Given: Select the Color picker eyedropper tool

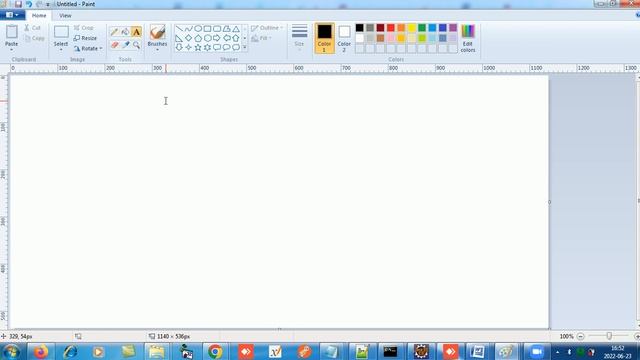Looking at the screenshot, I should click(x=125, y=44).
